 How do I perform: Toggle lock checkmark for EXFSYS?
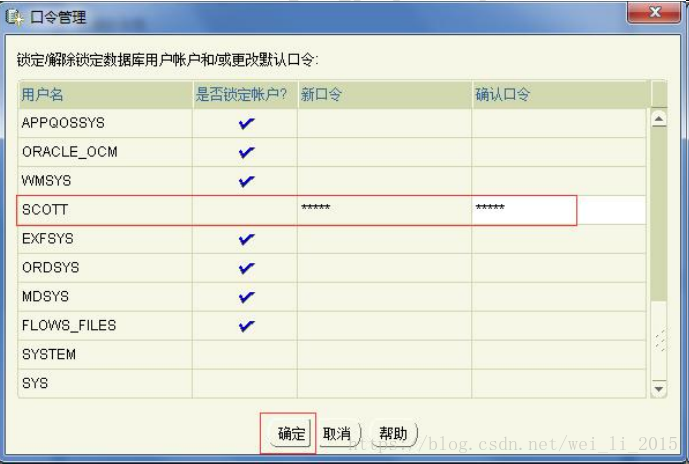click(246, 239)
